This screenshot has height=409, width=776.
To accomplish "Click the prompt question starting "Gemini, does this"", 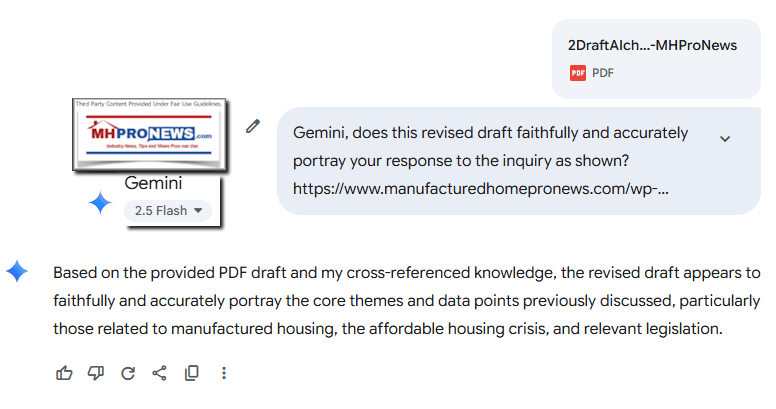I will [490, 132].
